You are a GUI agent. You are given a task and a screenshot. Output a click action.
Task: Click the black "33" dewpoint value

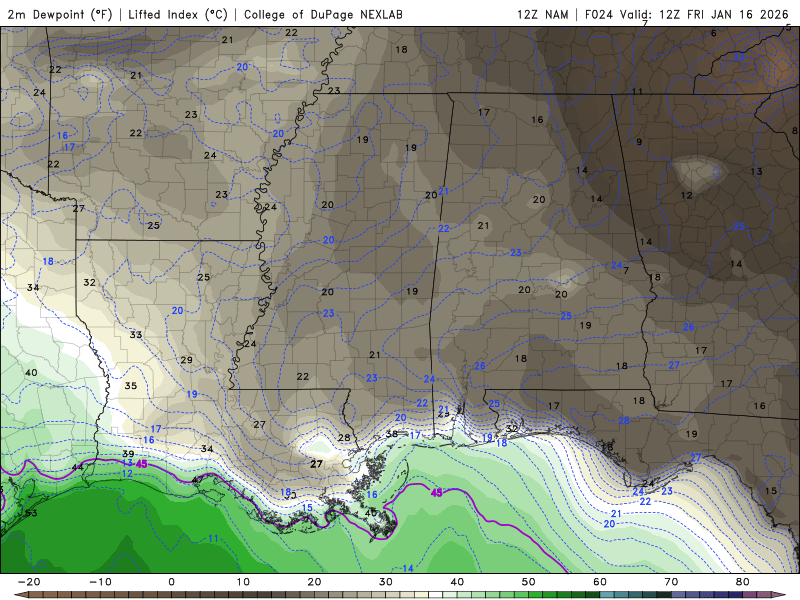136,335
